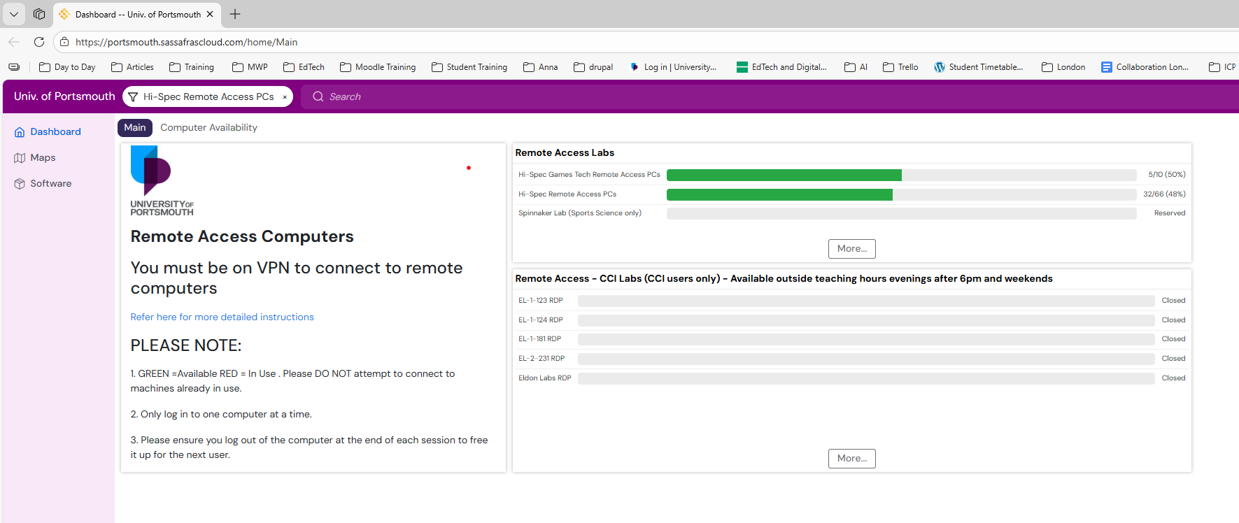
Task: Open a new browser tab with plus
Action: 235,14
